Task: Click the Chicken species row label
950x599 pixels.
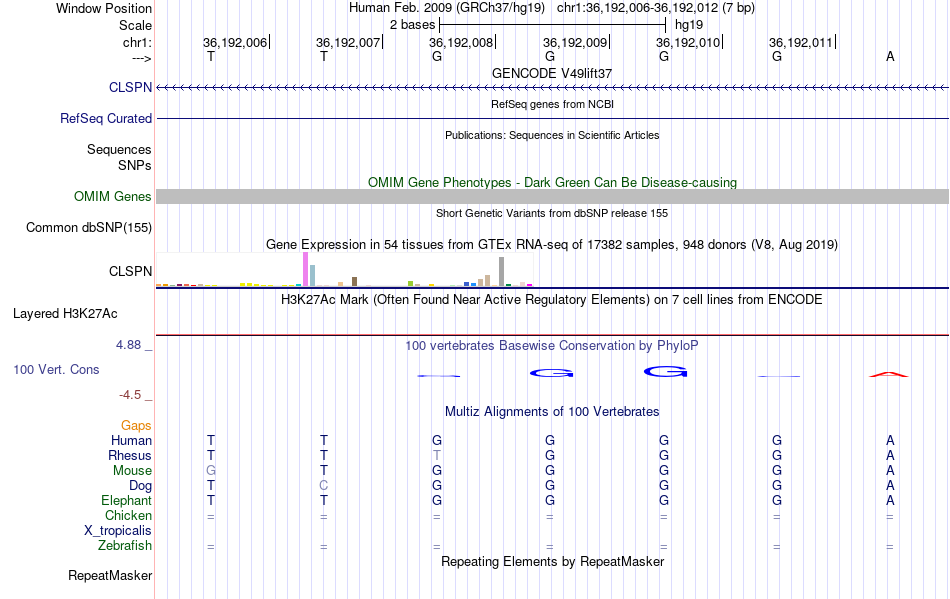Action: tap(128, 515)
